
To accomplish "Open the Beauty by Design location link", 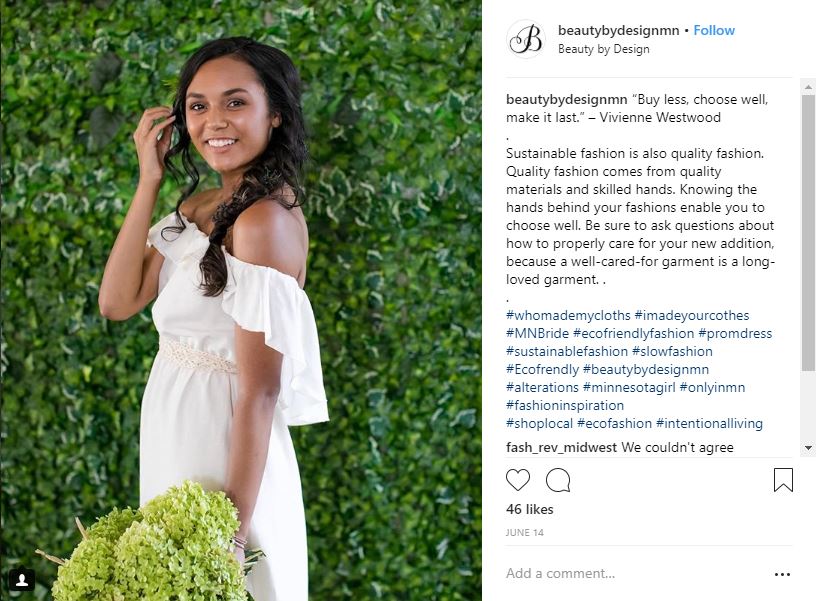I will tap(604, 49).
